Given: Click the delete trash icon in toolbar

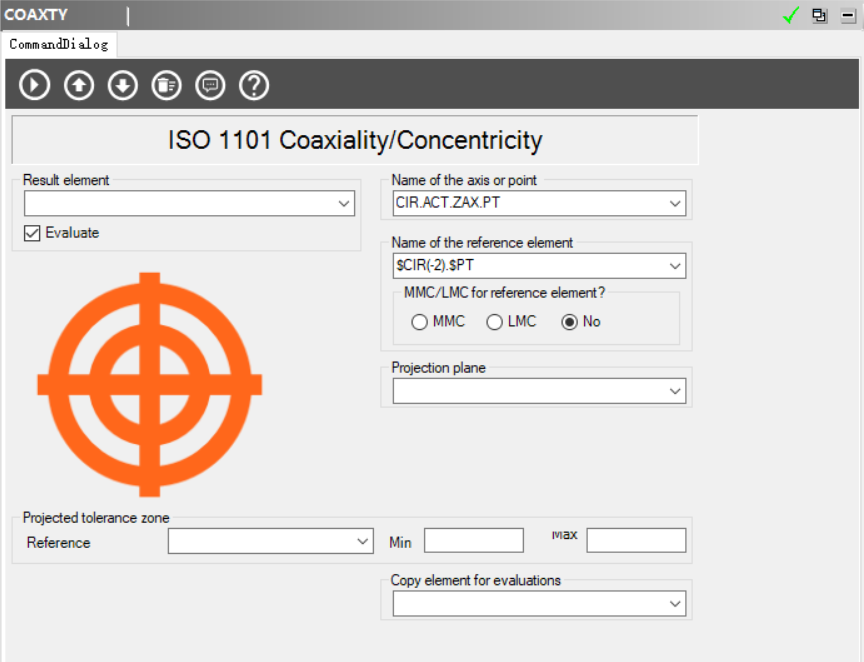Looking at the screenshot, I should (166, 85).
